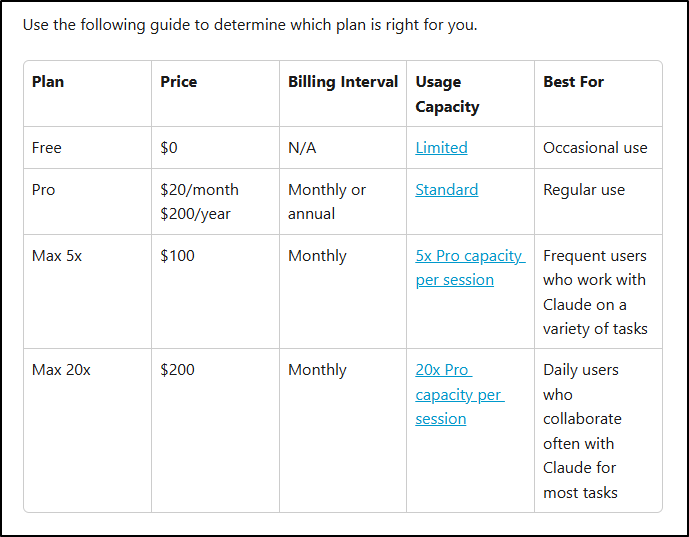The width and height of the screenshot is (689, 537).
Task: Select the "$100" price cell
Action: tap(177, 256)
